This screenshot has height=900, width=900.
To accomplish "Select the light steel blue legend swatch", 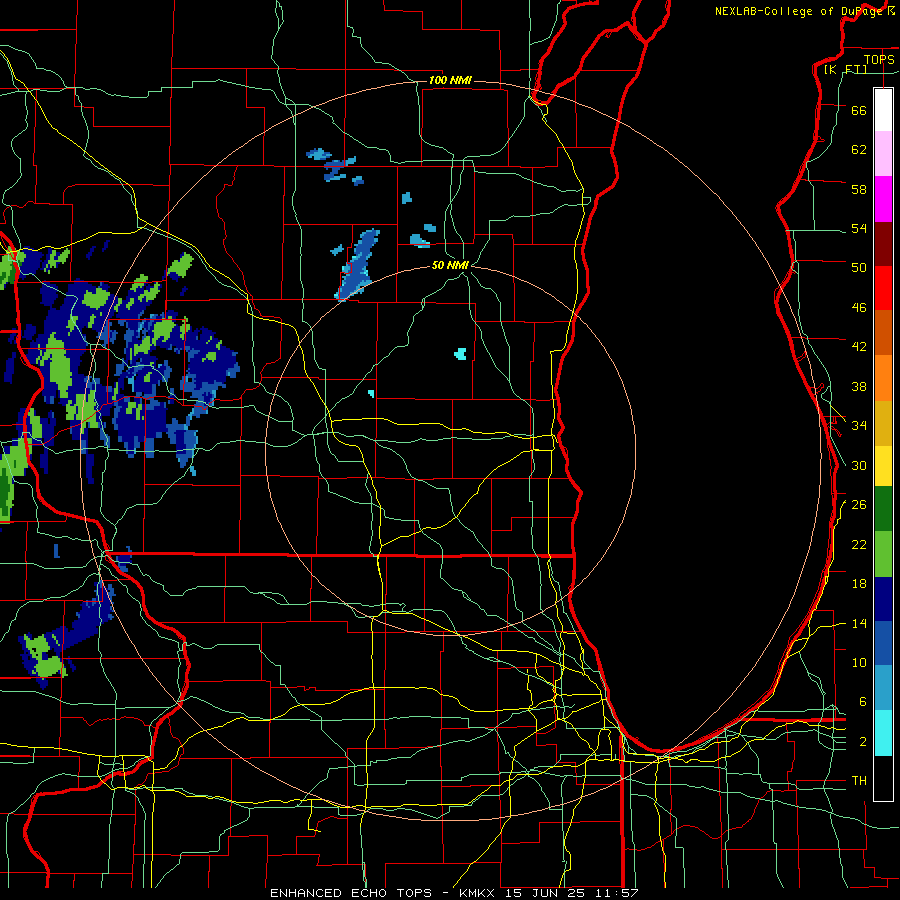I will pyautogui.click(x=883, y=688).
